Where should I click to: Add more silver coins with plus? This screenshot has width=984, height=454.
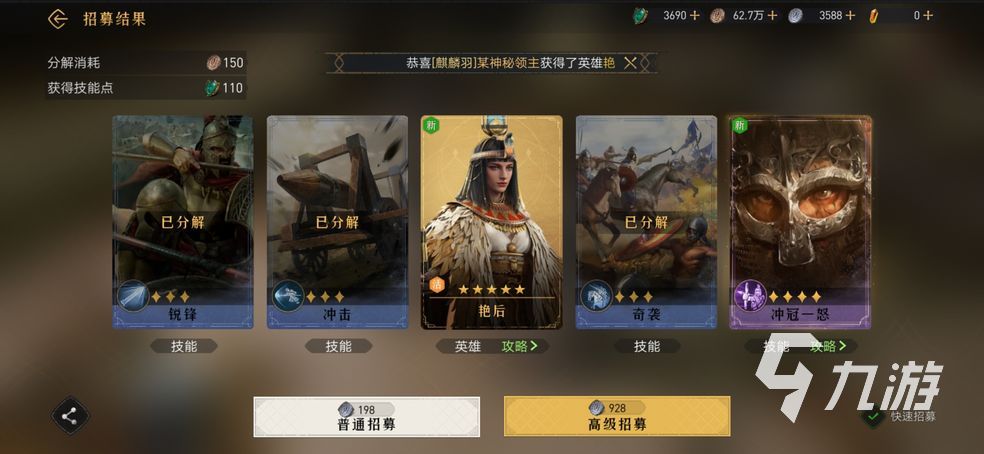point(850,16)
